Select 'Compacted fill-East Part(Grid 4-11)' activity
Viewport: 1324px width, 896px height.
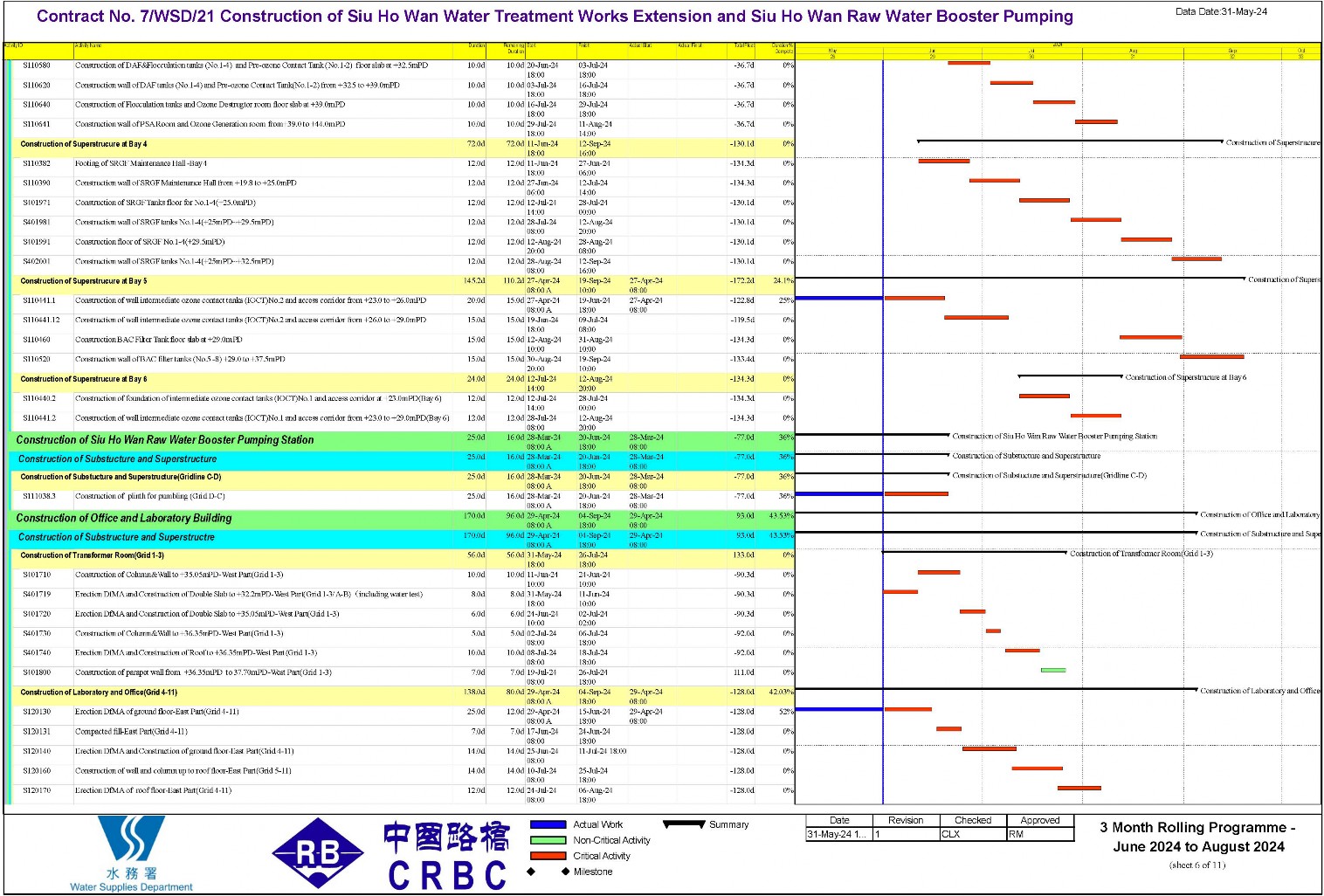click(x=131, y=732)
